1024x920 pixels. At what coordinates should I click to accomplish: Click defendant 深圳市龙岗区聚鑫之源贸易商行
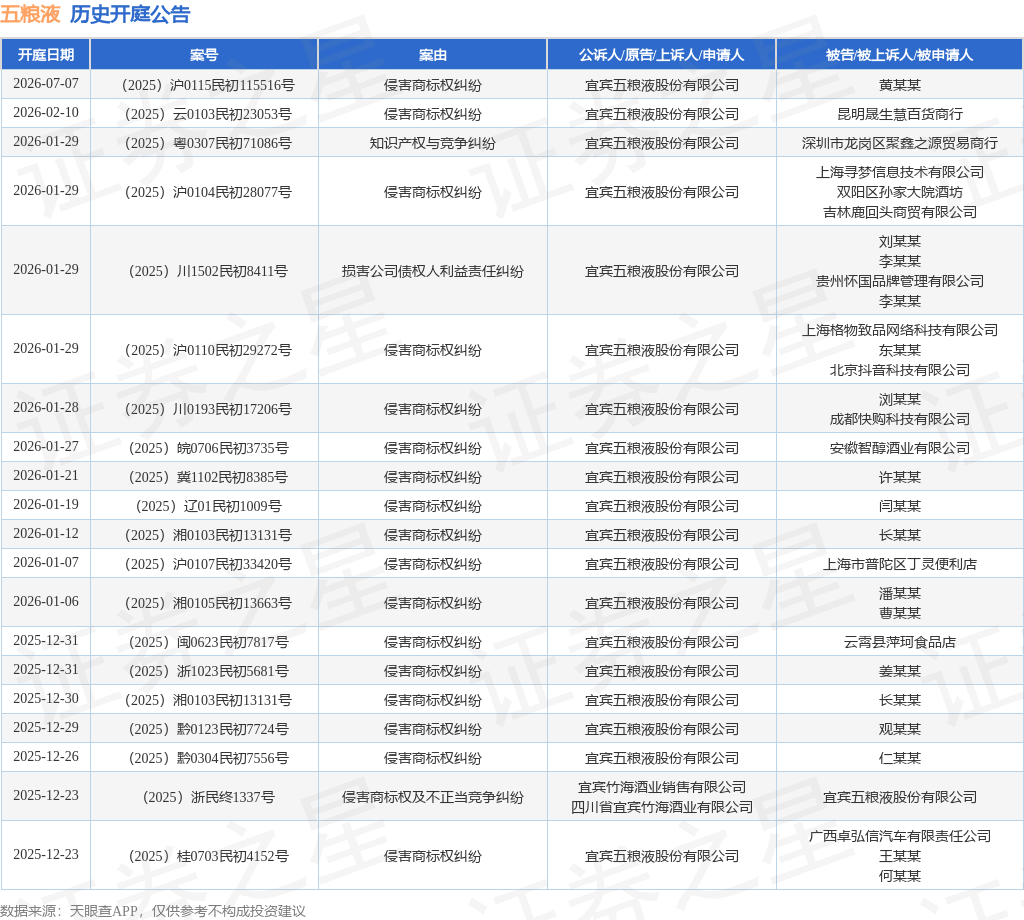click(899, 143)
